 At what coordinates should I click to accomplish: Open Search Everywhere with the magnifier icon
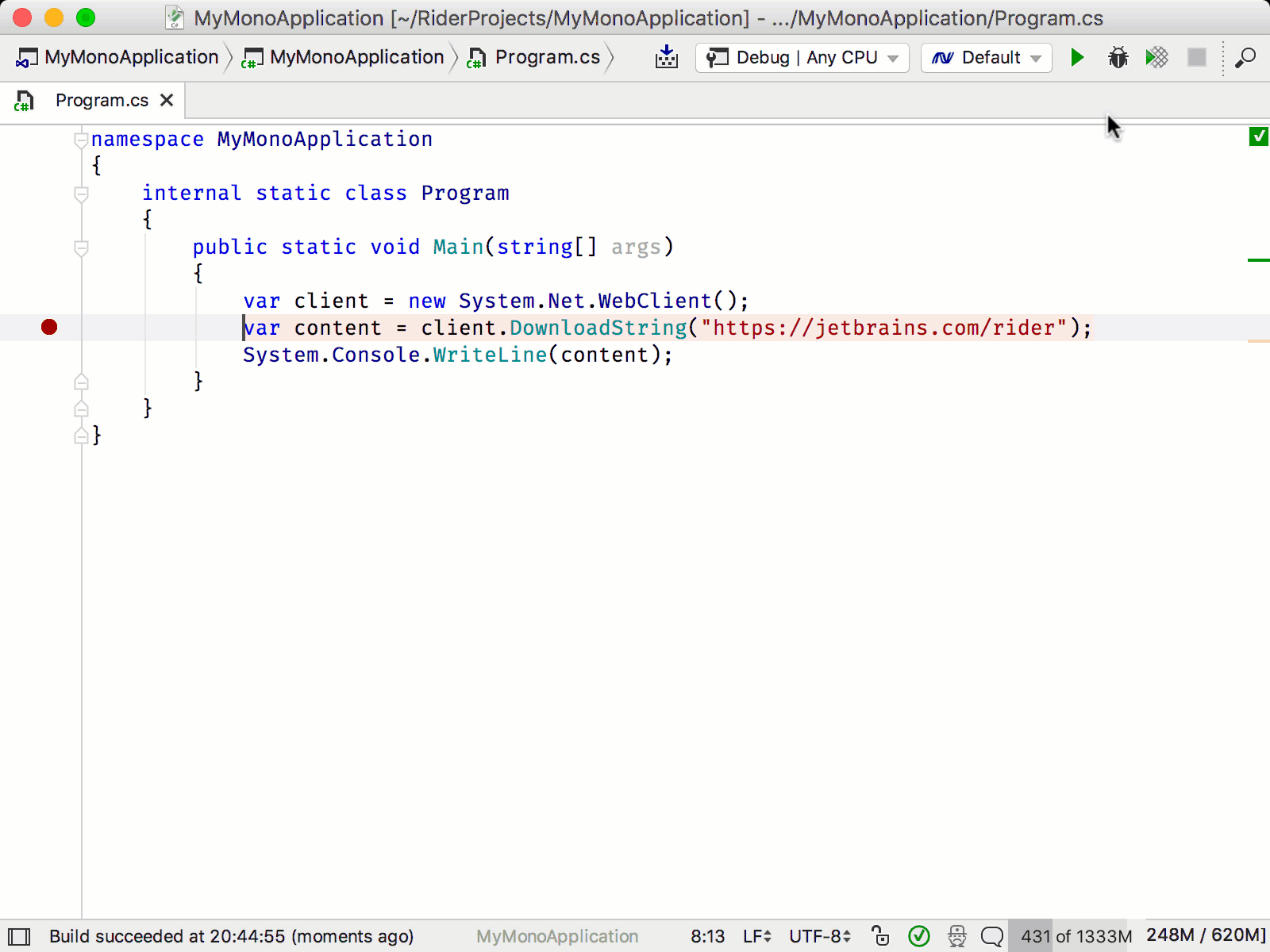pyautogui.click(x=1246, y=57)
